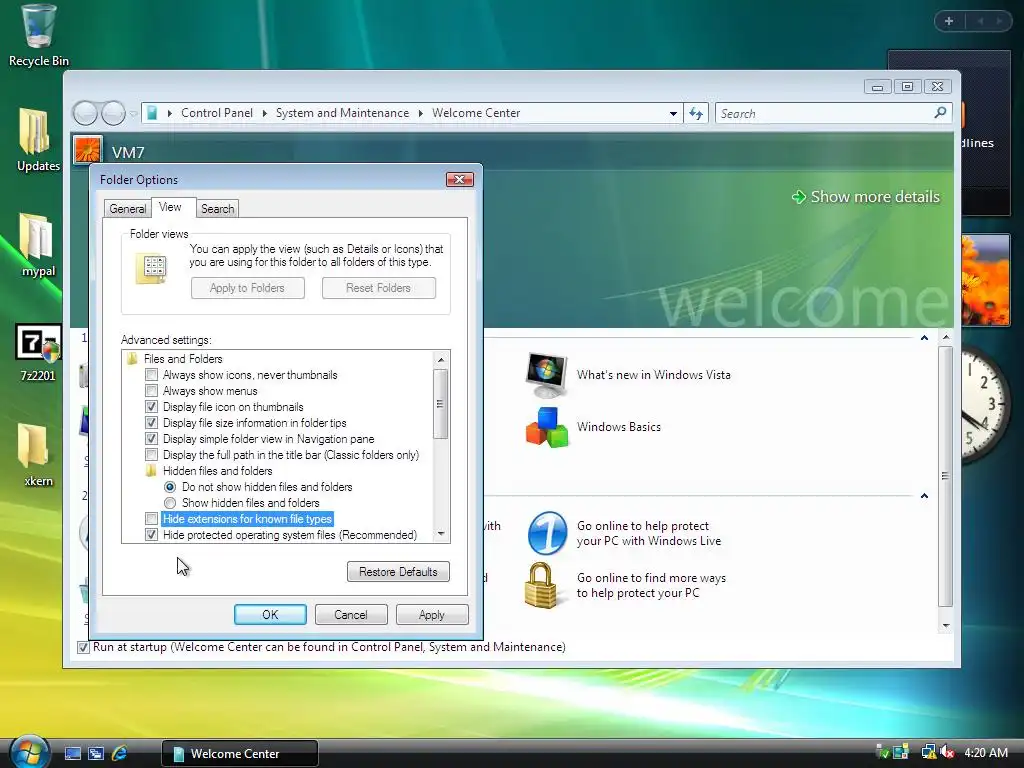Click the search magnifier icon
The image size is (1024, 768).
pyautogui.click(x=940, y=113)
